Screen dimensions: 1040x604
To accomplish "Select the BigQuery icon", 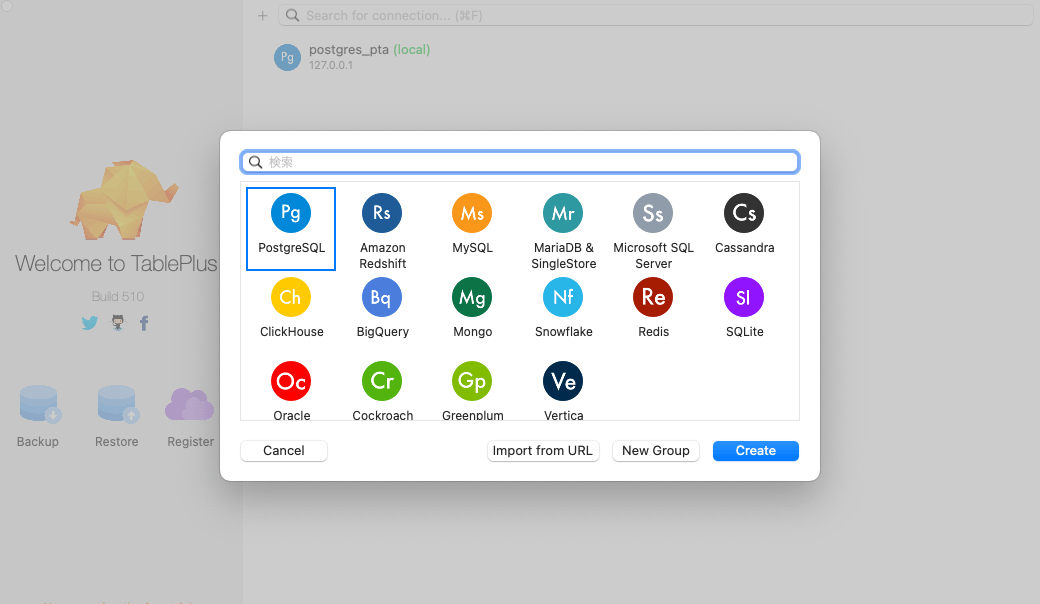I will (381, 297).
